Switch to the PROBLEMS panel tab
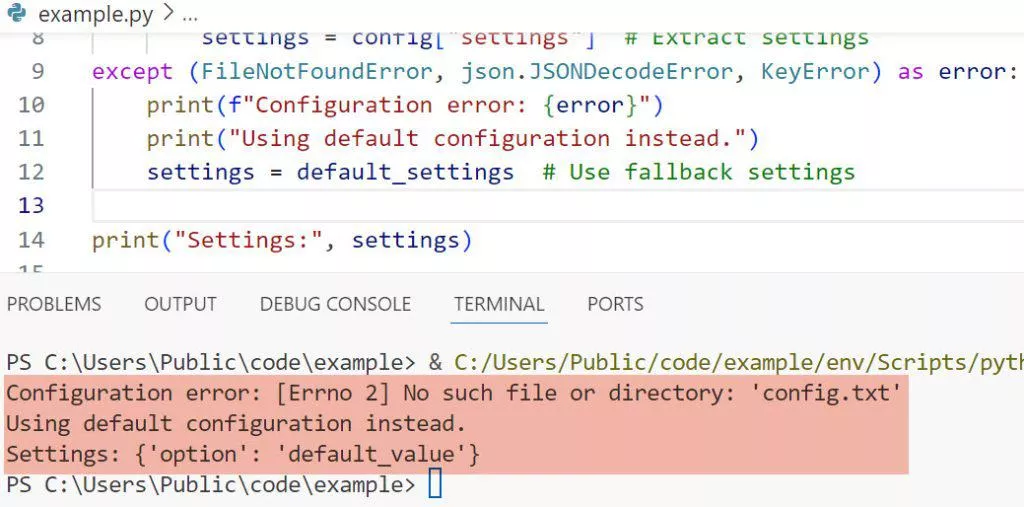This screenshot has width=1024, height=507. [54, 304]
